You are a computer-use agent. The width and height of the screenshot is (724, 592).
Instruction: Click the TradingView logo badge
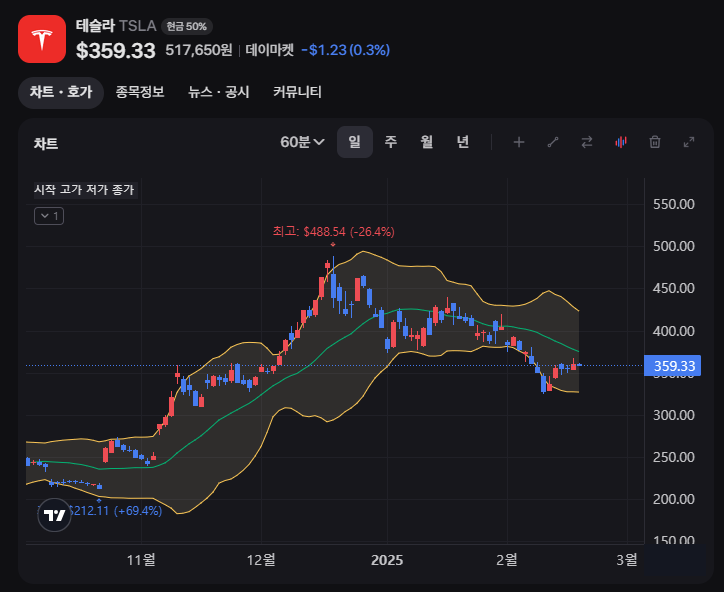[x=54, y=515]
